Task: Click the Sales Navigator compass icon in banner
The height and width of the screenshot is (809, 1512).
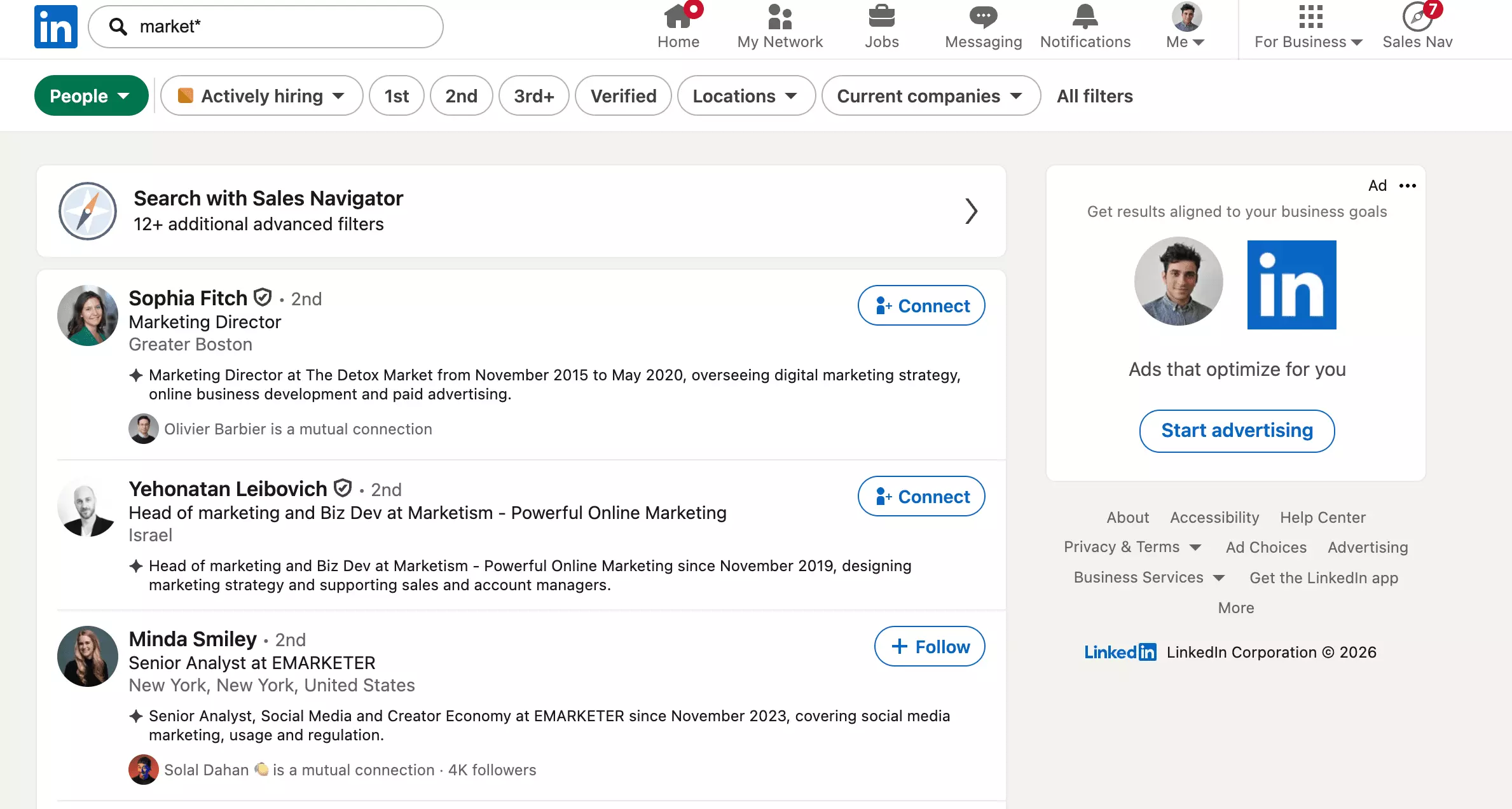Action: [88, 211]
